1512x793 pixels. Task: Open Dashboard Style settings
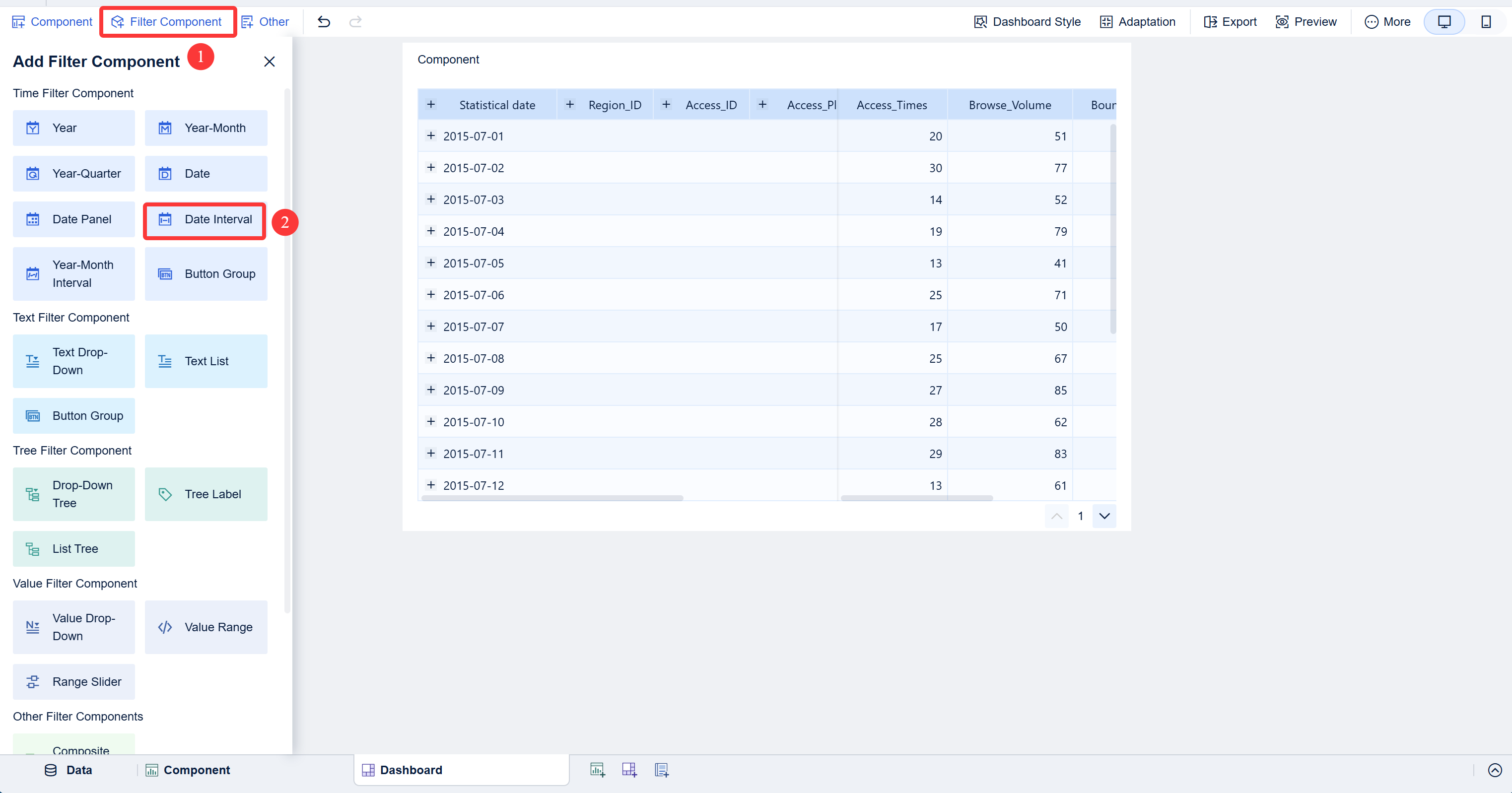pos(1027,22)
